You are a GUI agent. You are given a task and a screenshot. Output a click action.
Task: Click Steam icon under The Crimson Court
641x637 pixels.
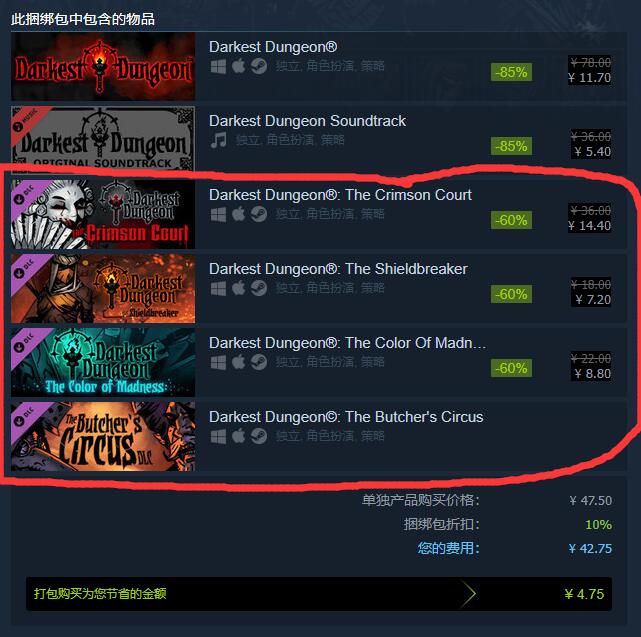259,214
